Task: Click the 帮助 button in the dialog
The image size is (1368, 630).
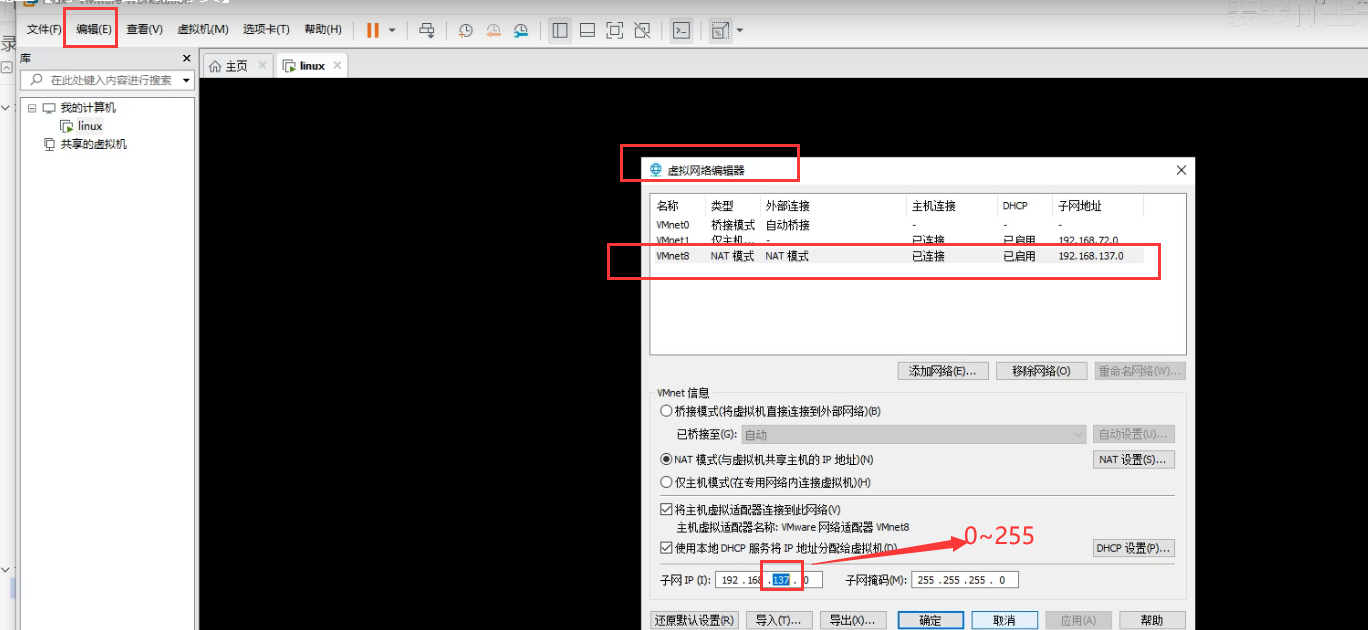Action: click(1153, 620)
